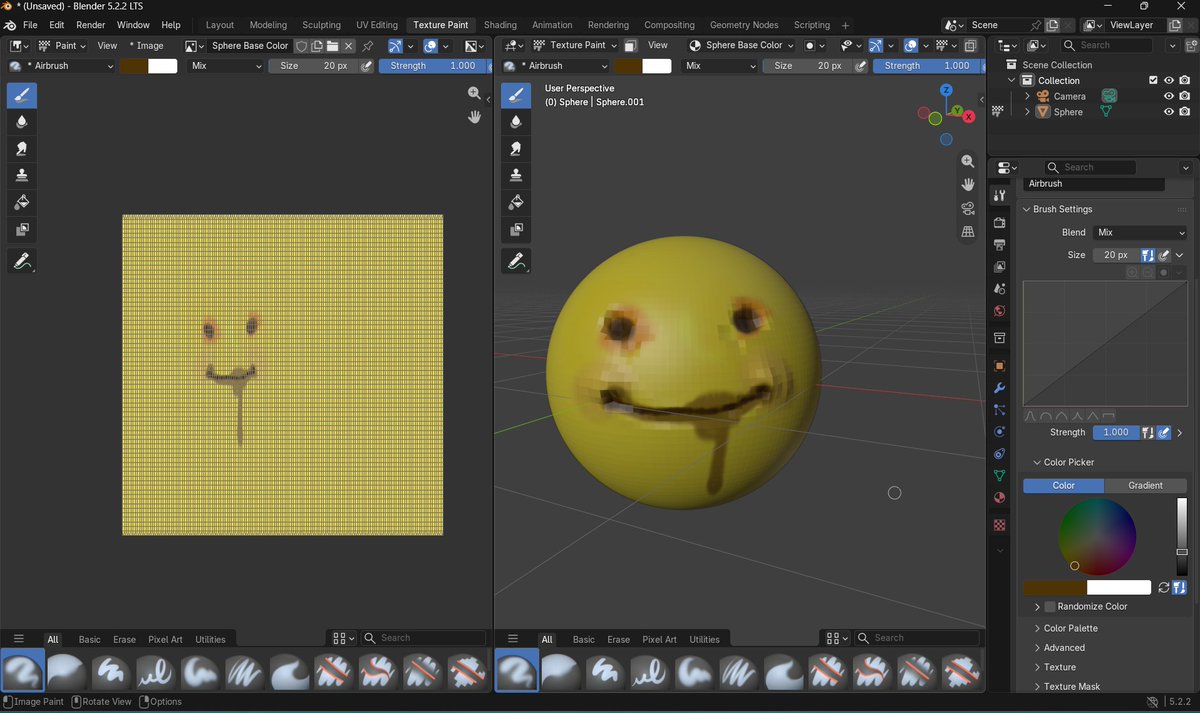Click the foreground brown color swatch in properties
This screenshot has width=1200, height=713.
(x=1055, y=587)
